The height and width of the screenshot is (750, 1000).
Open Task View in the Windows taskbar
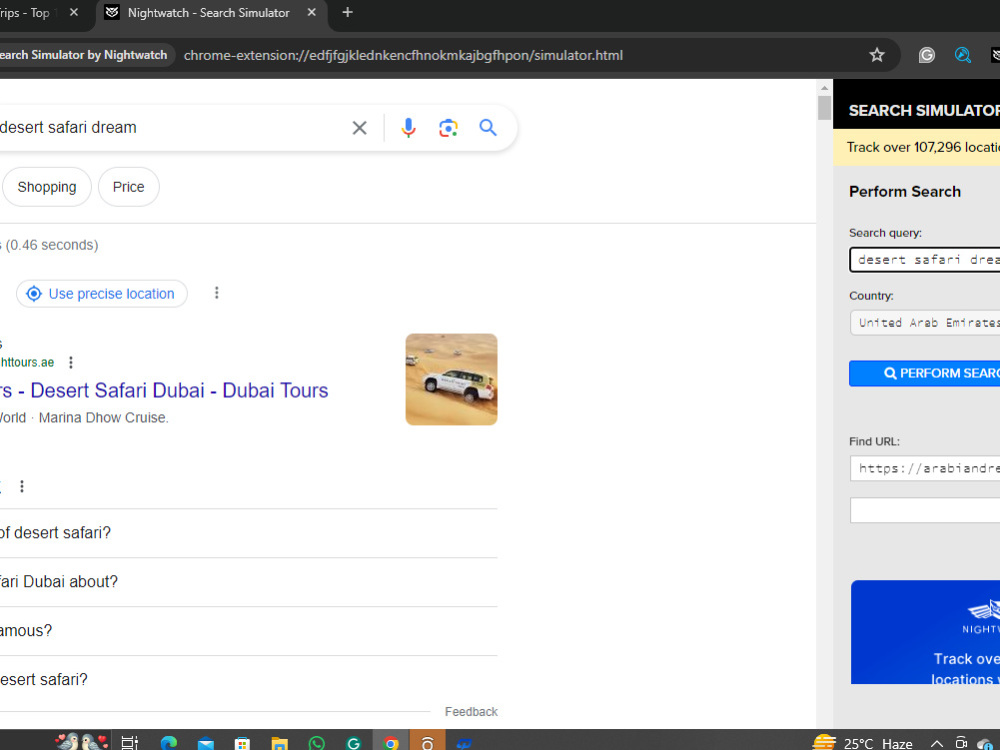pos(129,742)
